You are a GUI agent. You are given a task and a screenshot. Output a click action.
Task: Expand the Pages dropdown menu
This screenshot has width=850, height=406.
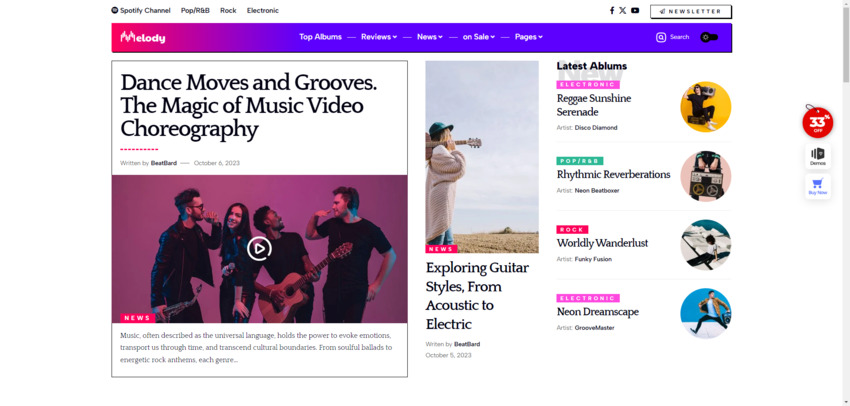[529, 37]
